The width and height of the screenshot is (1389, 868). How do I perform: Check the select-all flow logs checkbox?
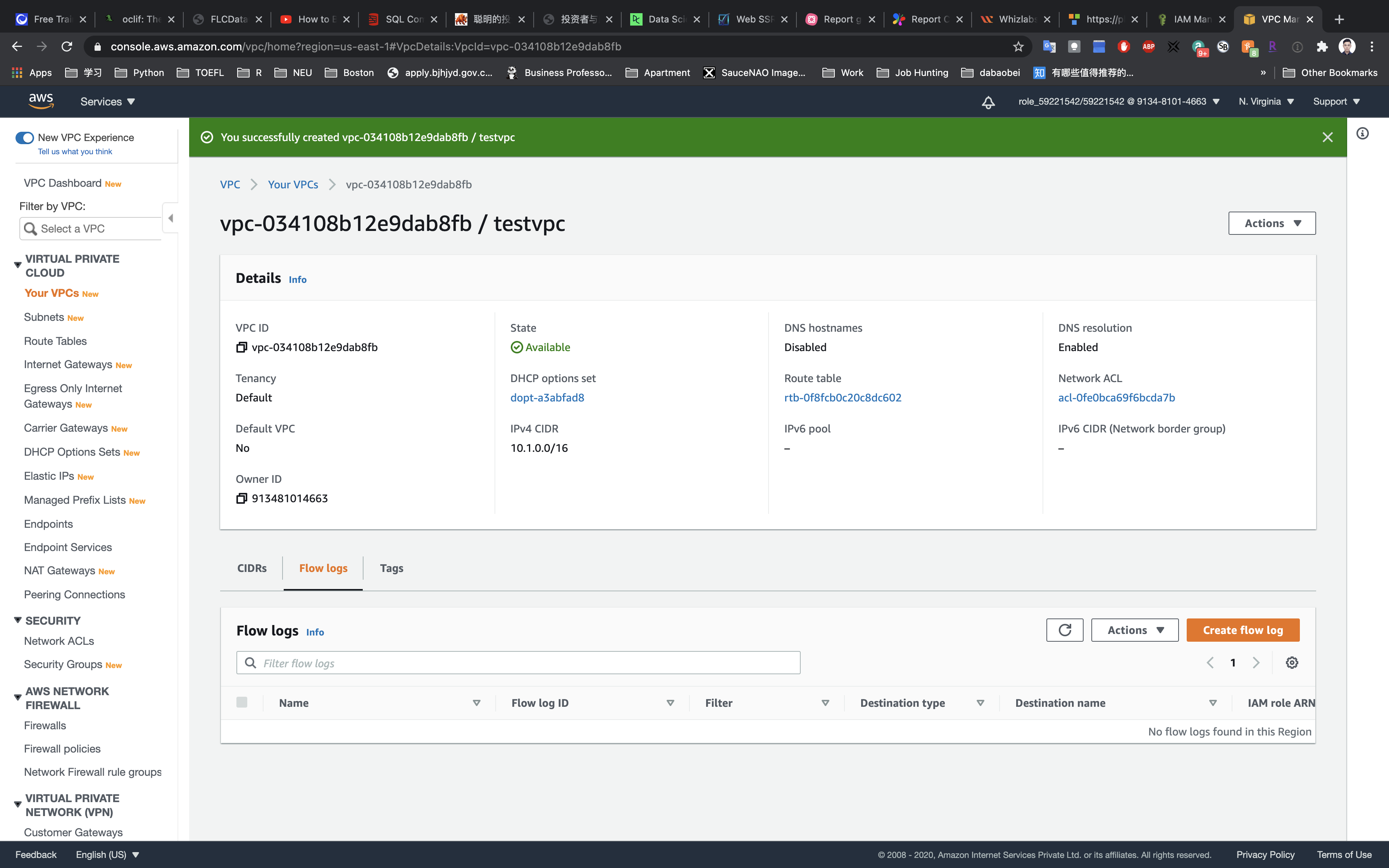[x=241, y=702]
